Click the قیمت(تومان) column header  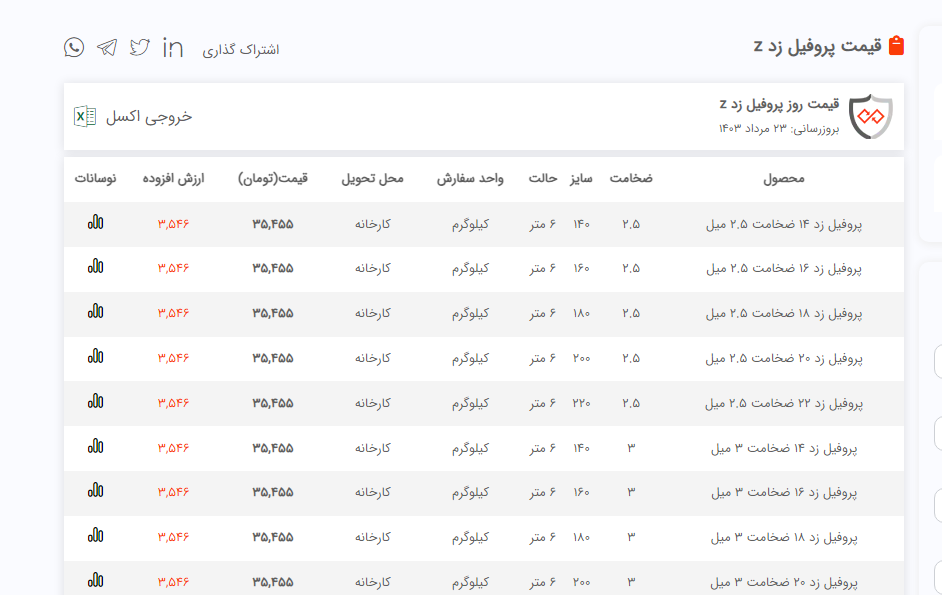[x=273, y=179]
